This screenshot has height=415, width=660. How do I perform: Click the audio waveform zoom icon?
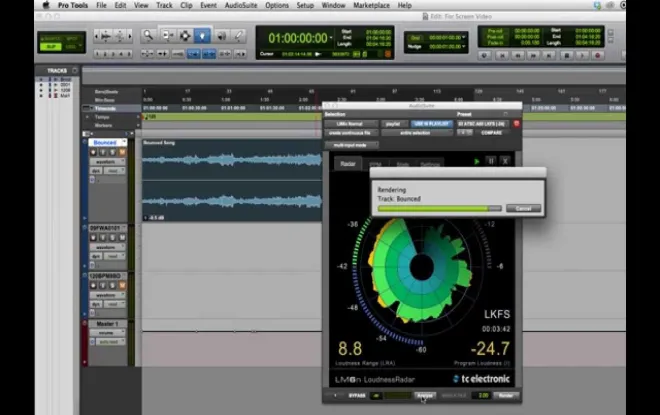point(106,37)
